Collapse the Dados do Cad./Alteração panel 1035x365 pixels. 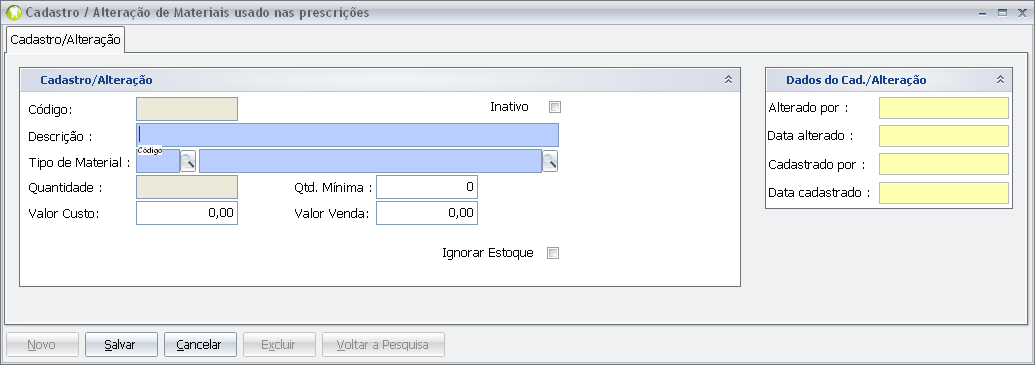point(1001,80)
